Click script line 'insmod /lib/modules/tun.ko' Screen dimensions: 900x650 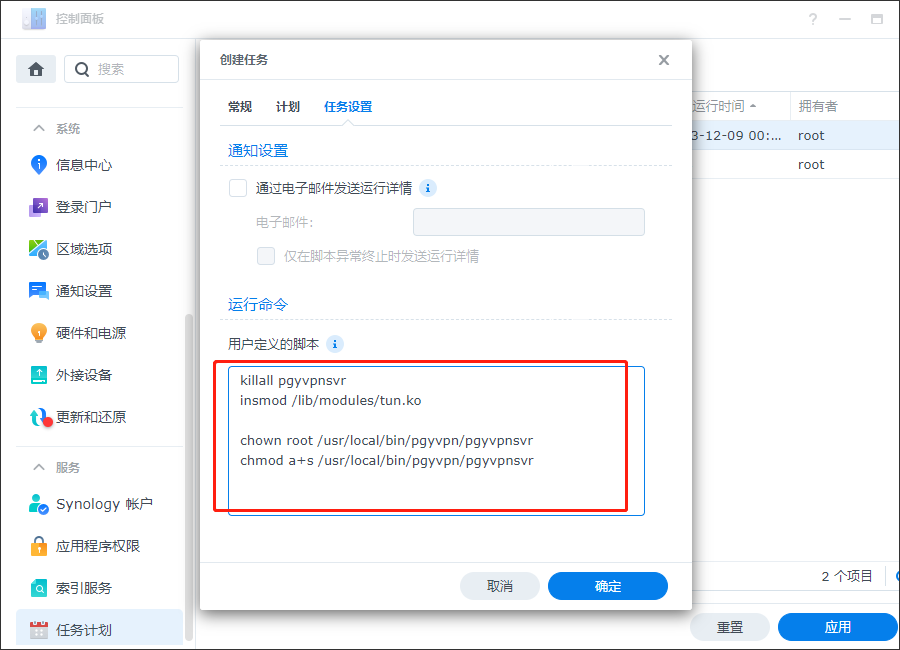[x=331, y=401]
